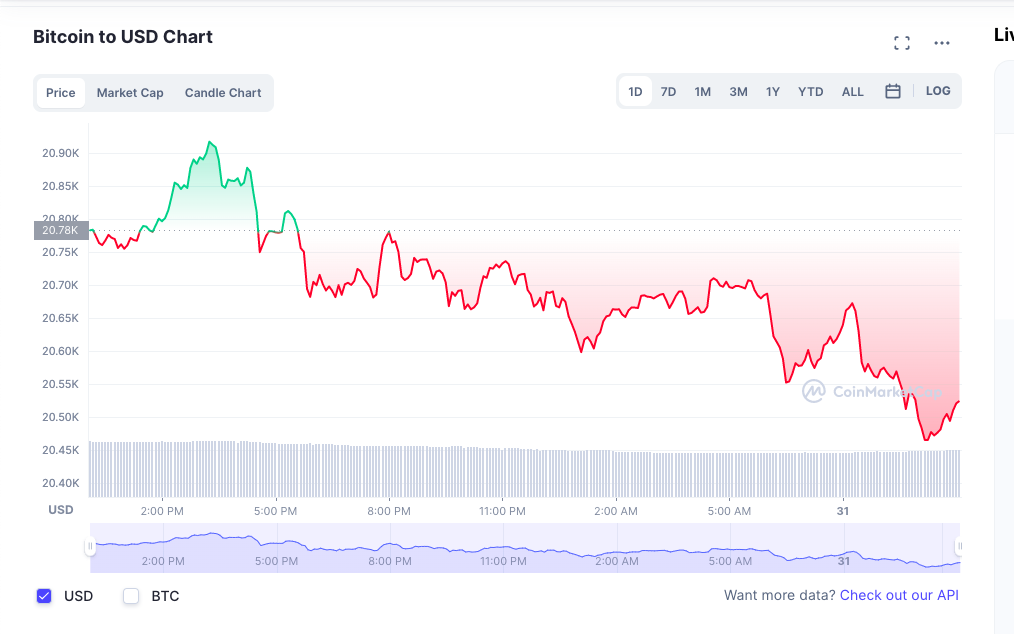Select the Price tab
The image size is (1014, 634).
(x=61, y=93)
